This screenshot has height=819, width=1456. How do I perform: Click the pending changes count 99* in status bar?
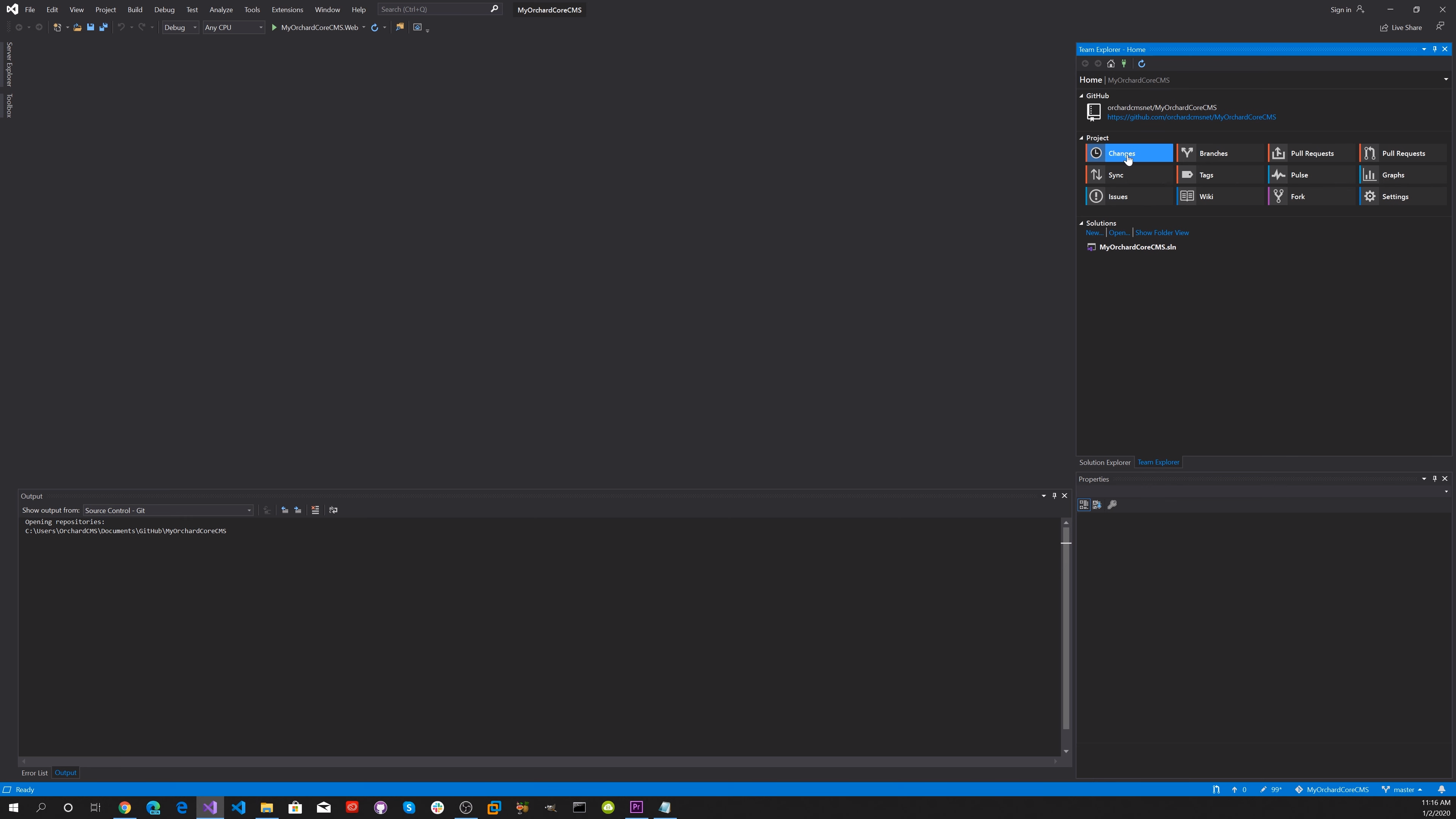(1271, 789)
